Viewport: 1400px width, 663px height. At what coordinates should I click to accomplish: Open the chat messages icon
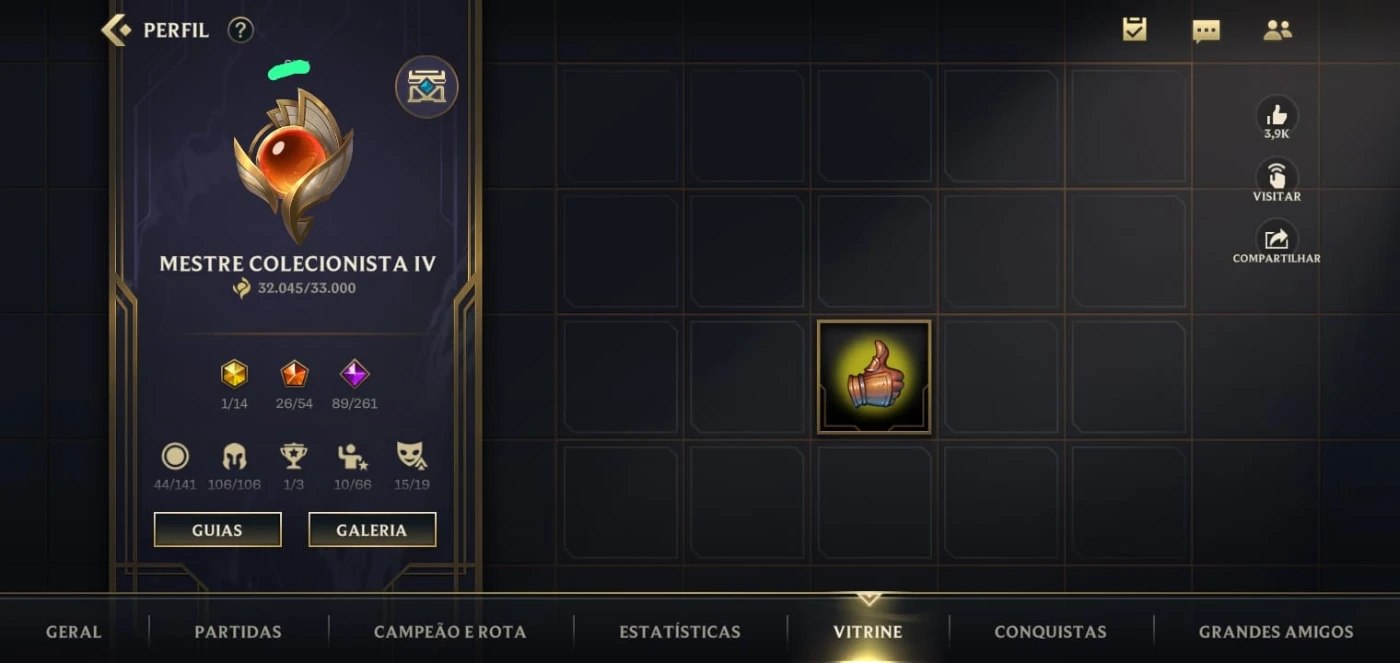point(1206,31)
